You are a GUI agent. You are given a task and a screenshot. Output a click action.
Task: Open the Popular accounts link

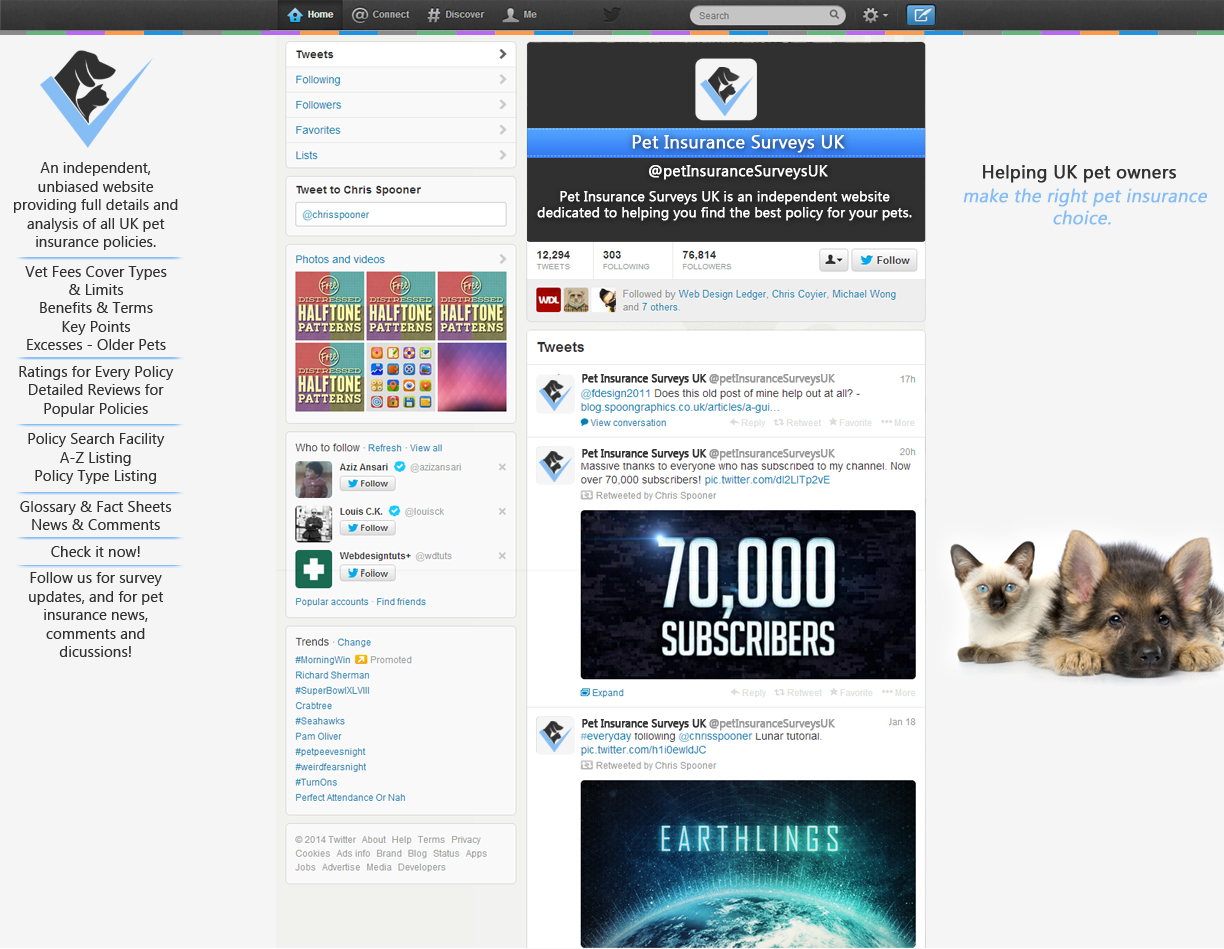tap(332, 602)
